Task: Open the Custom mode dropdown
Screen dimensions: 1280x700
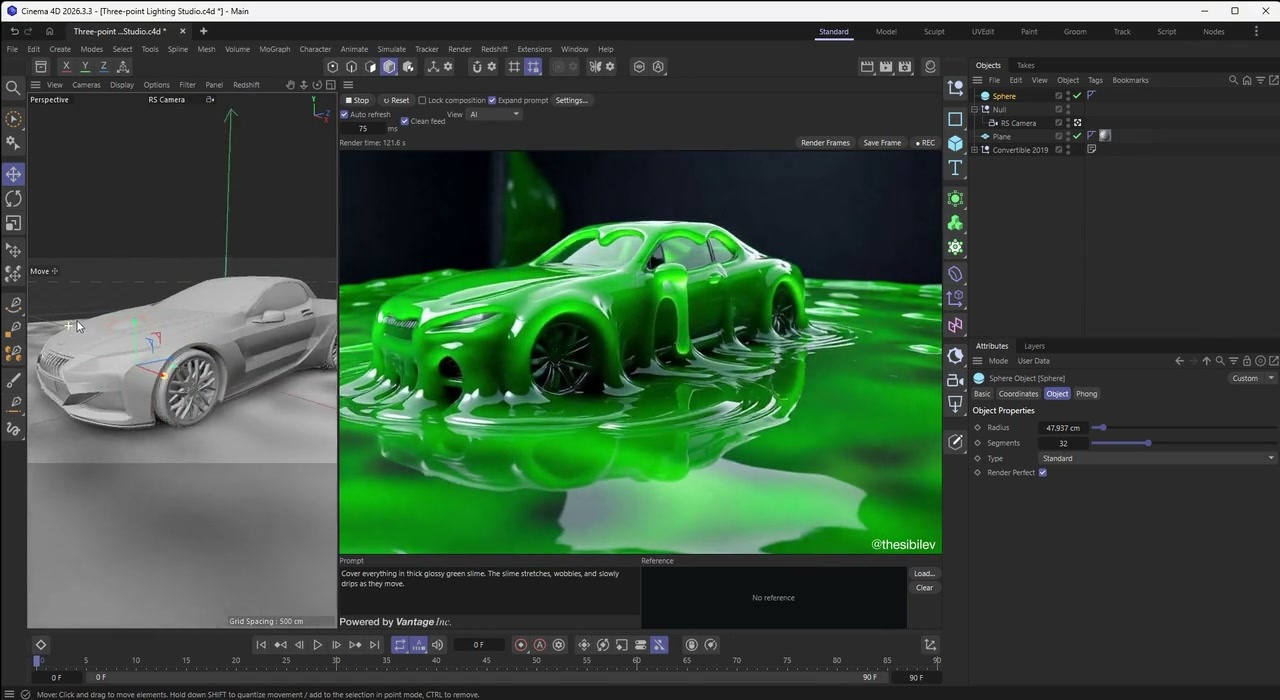Action: 1252,378
